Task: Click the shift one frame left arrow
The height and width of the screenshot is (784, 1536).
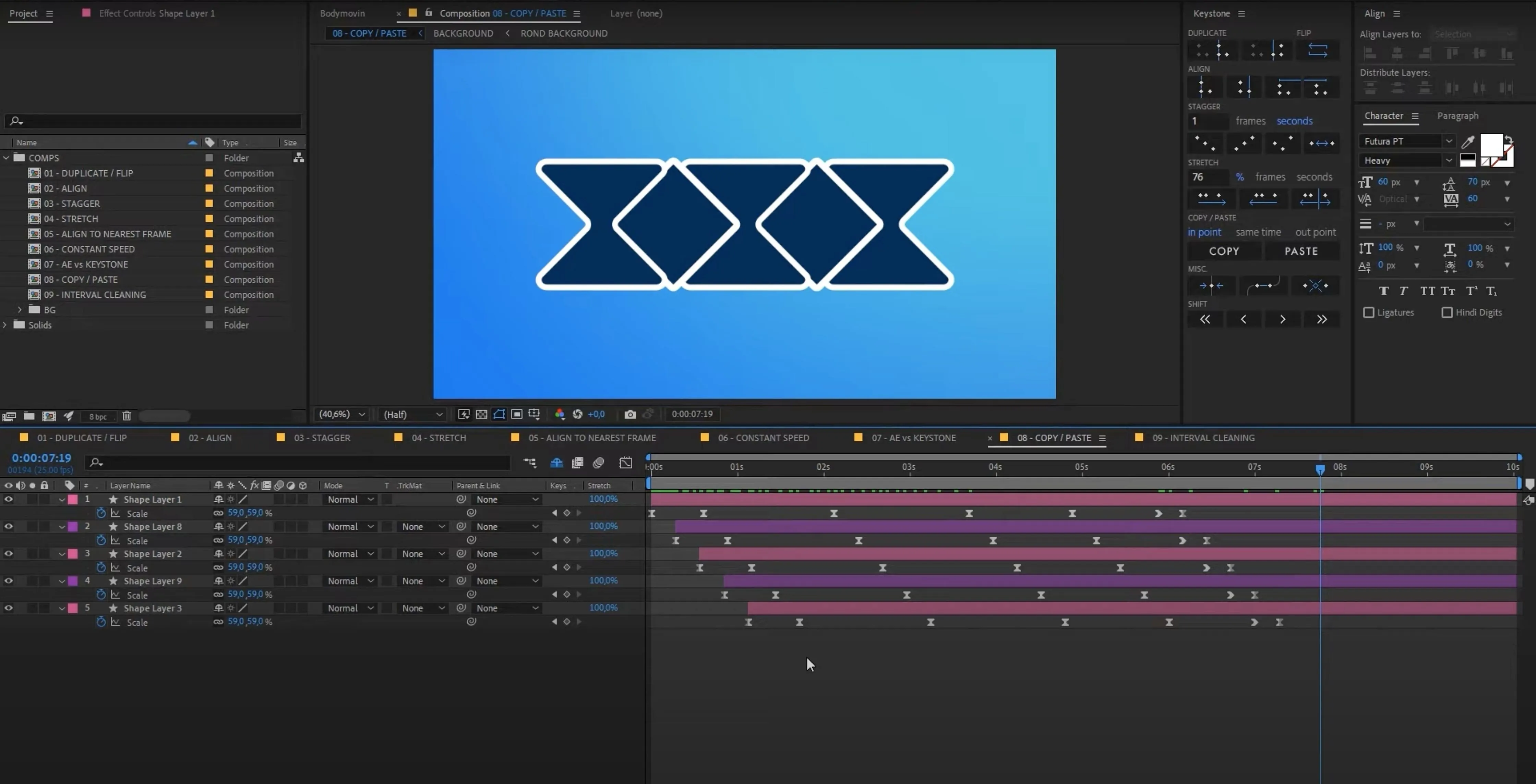Action: [x=1243, y=319]
